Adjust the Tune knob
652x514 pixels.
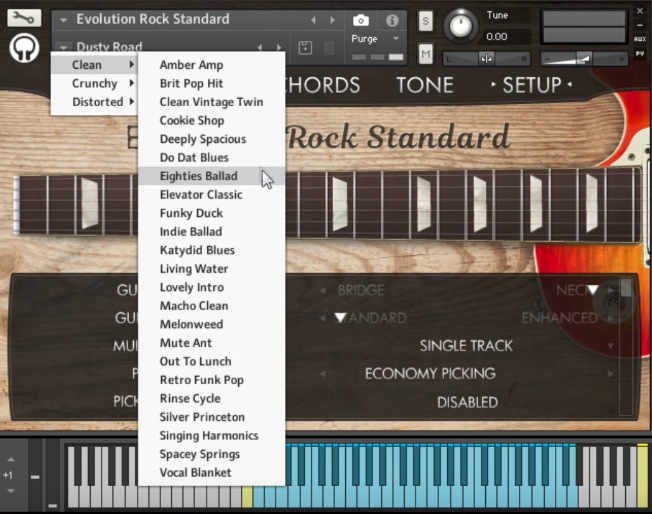[x=461, y=26]
